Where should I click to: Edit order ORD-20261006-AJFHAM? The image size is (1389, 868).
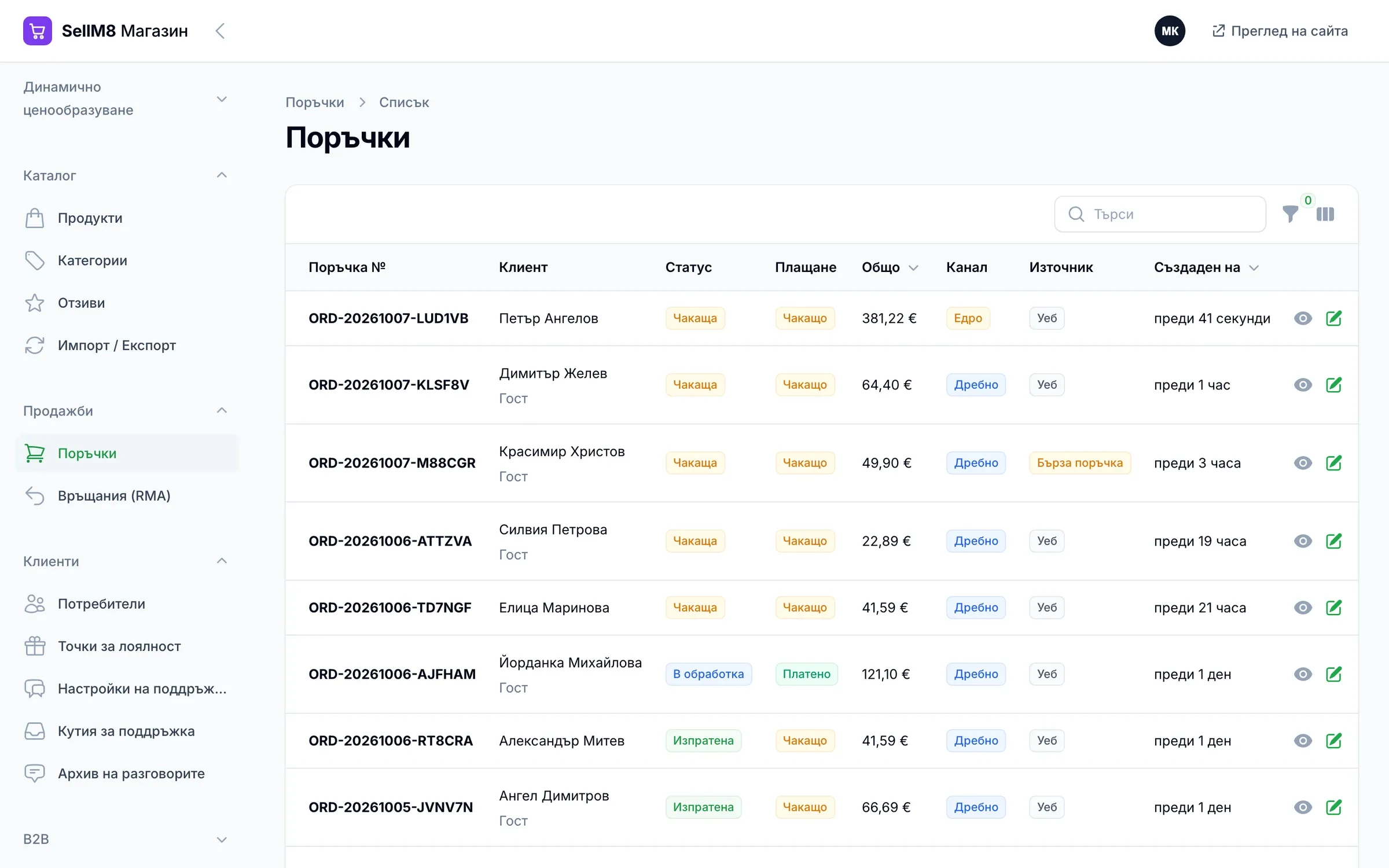(x=1333, y=674)
